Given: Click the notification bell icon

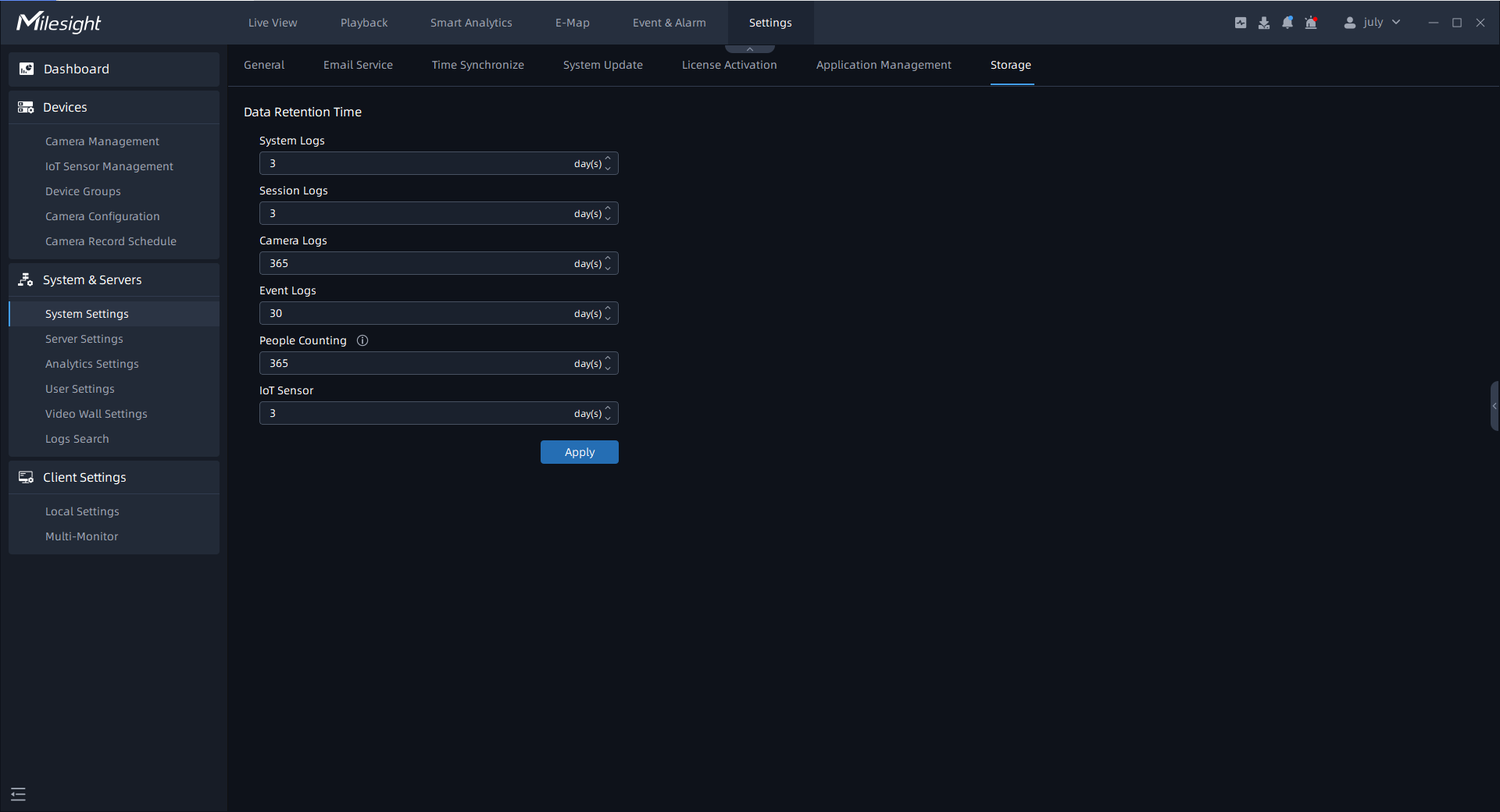Looking at the screenshot, I should coord(1287,23).
